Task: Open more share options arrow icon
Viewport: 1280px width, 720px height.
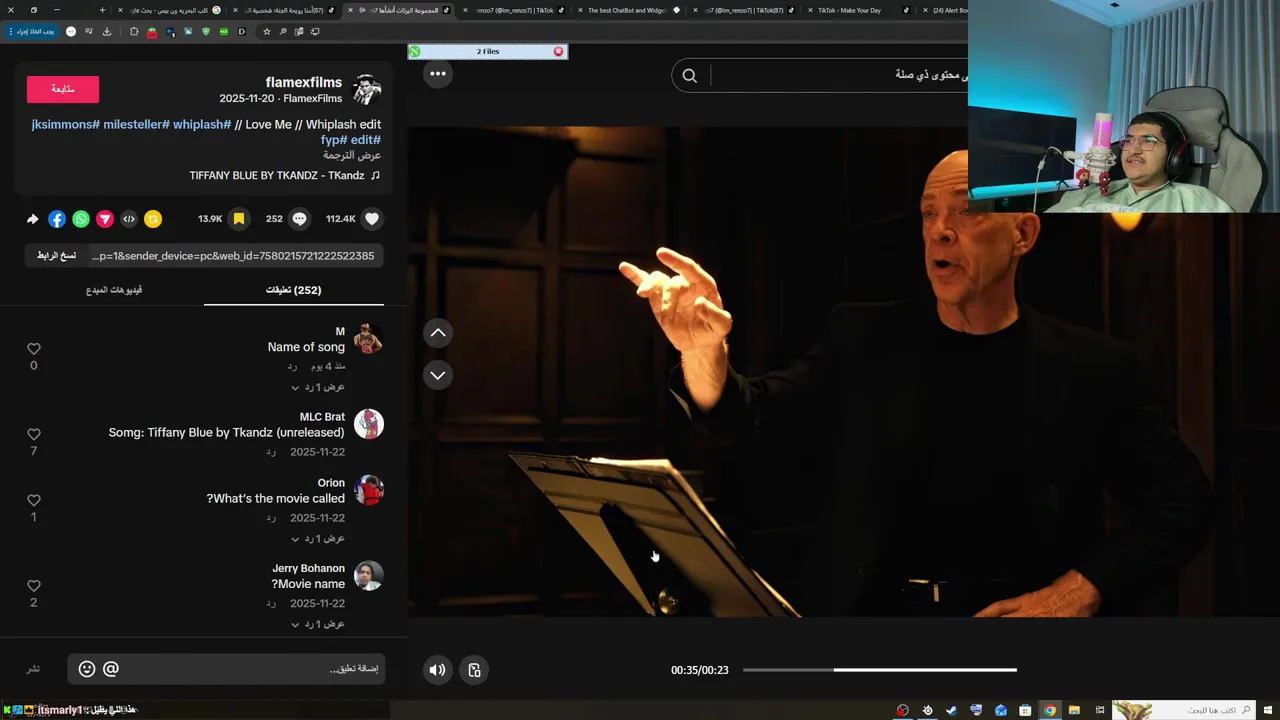Action: [33, 219]
